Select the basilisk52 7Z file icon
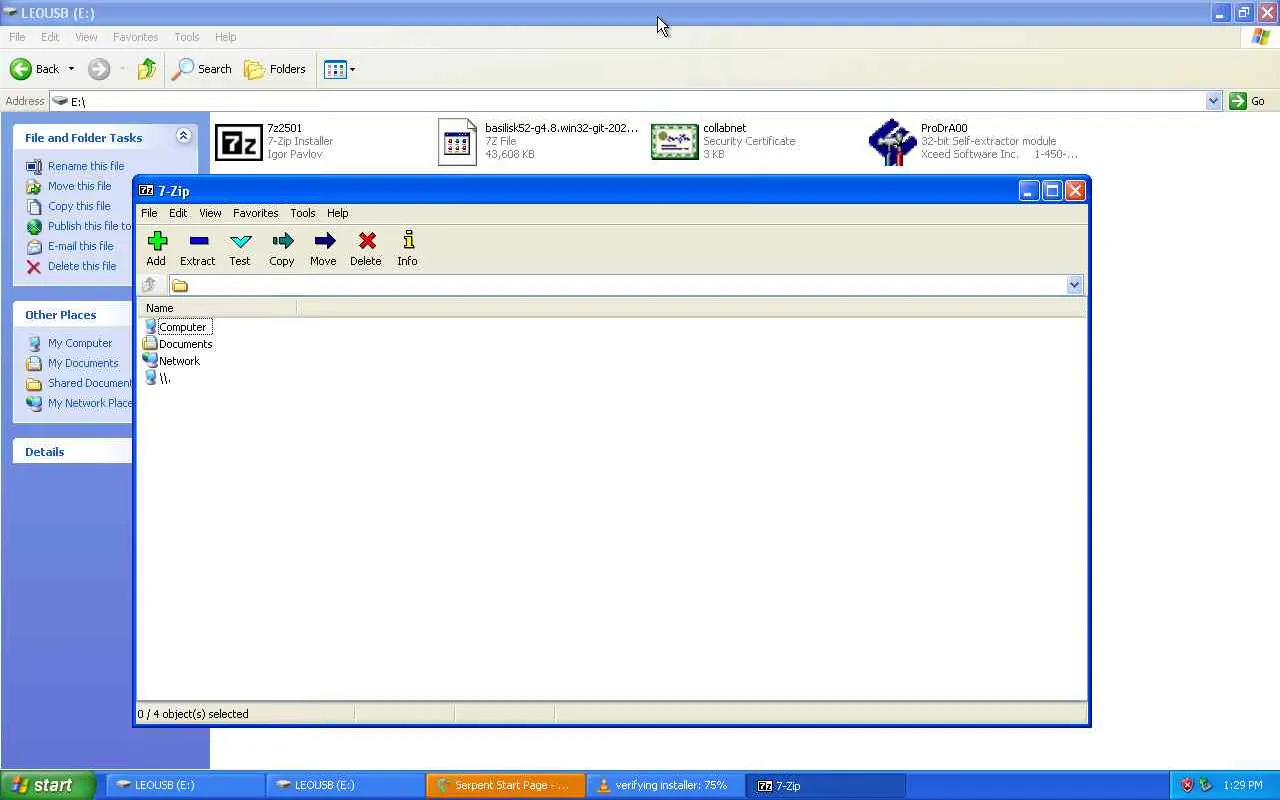Screen dimensions: 1280x800 pyautogui.click(x=457, y=141)
